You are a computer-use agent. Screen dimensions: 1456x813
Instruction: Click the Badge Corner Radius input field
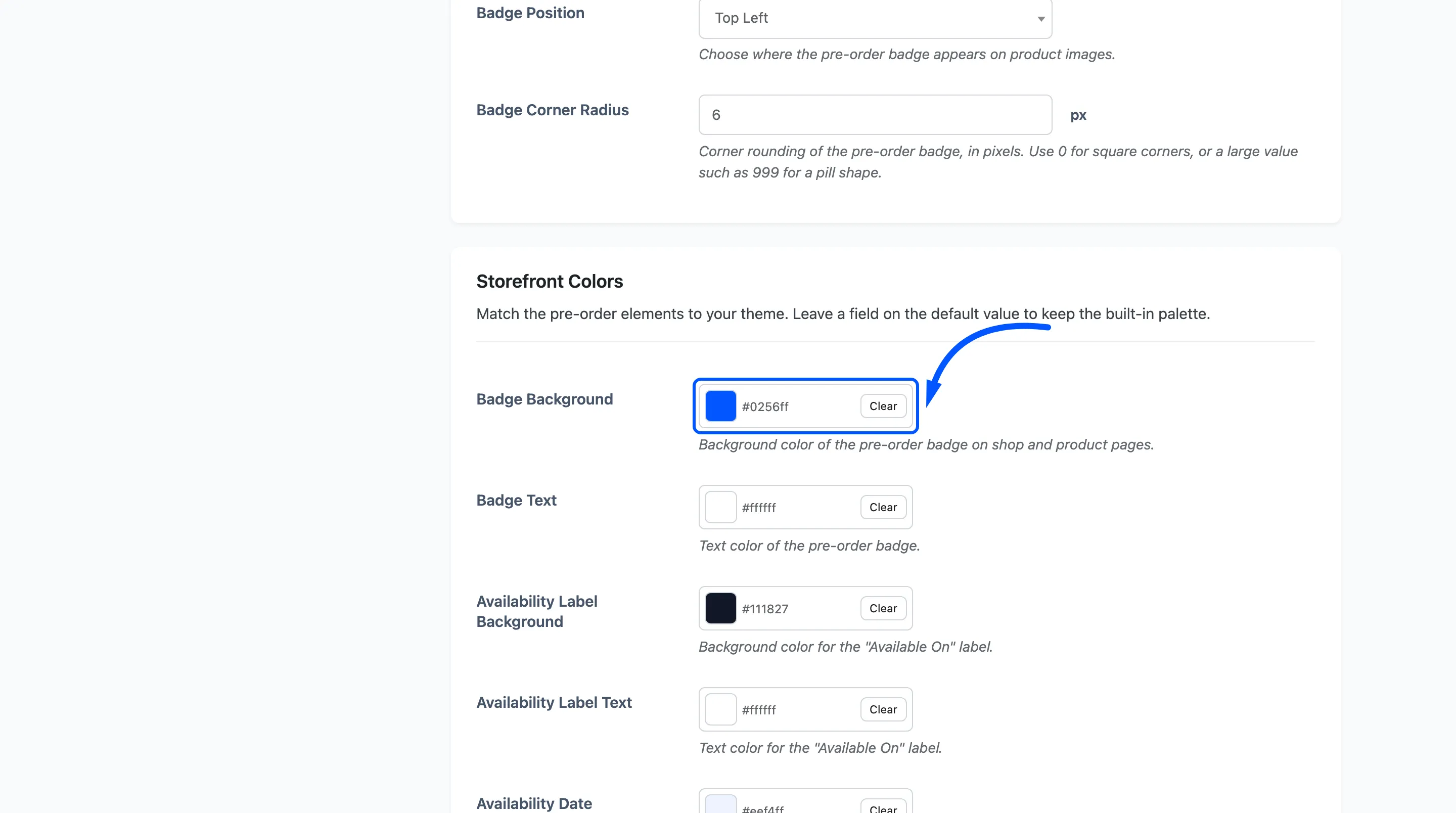click(x=875, y=115)
